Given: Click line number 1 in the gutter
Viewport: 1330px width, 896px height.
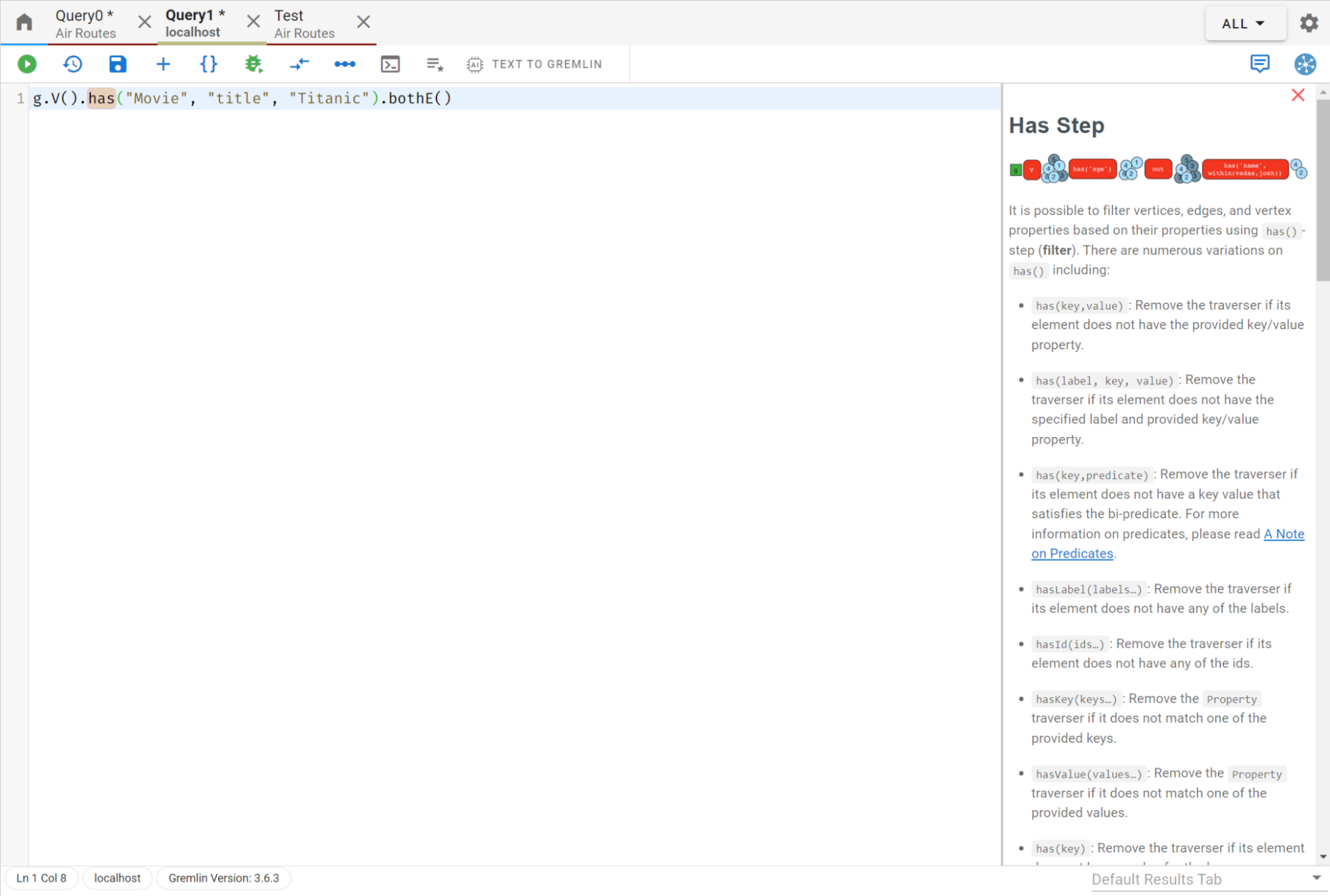Looking at the screenshot, I should click(21, 98).
